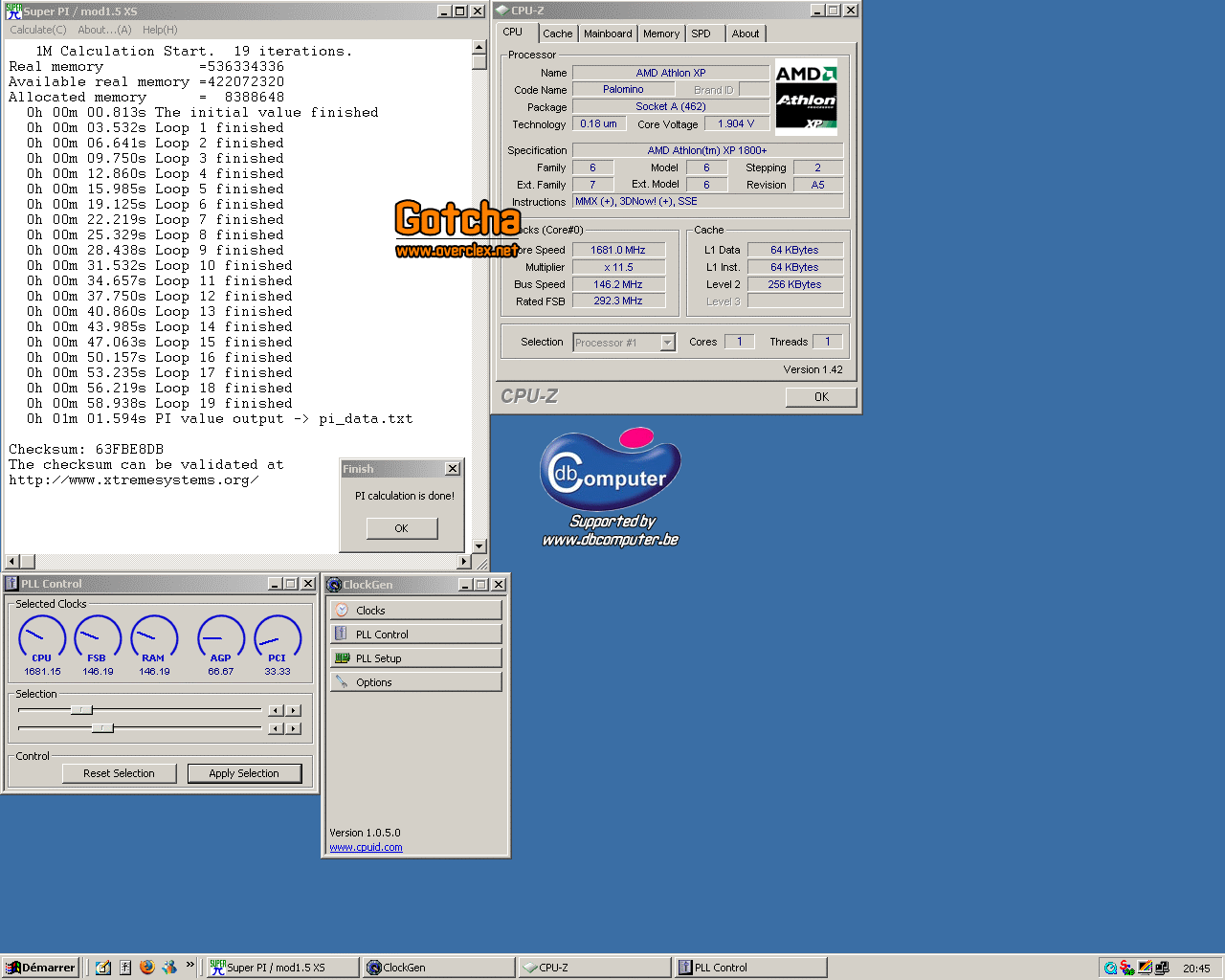The height and width of the screenshot is (980, 1225).
Task: Click Super PI vertical scrollbar down arrow
Action: coord(479,546)
